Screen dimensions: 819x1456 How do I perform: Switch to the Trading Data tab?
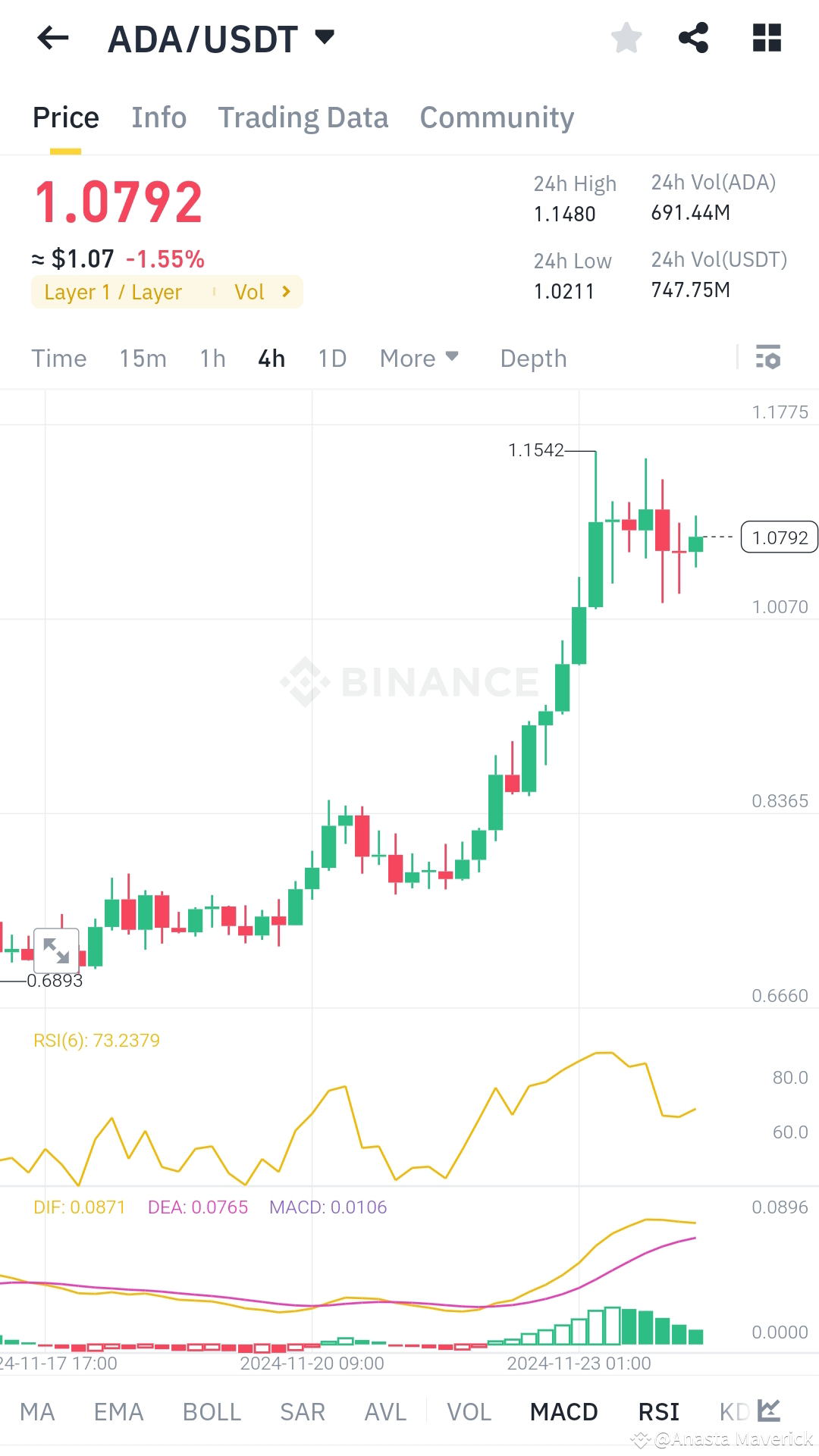[x=303, y=117]
